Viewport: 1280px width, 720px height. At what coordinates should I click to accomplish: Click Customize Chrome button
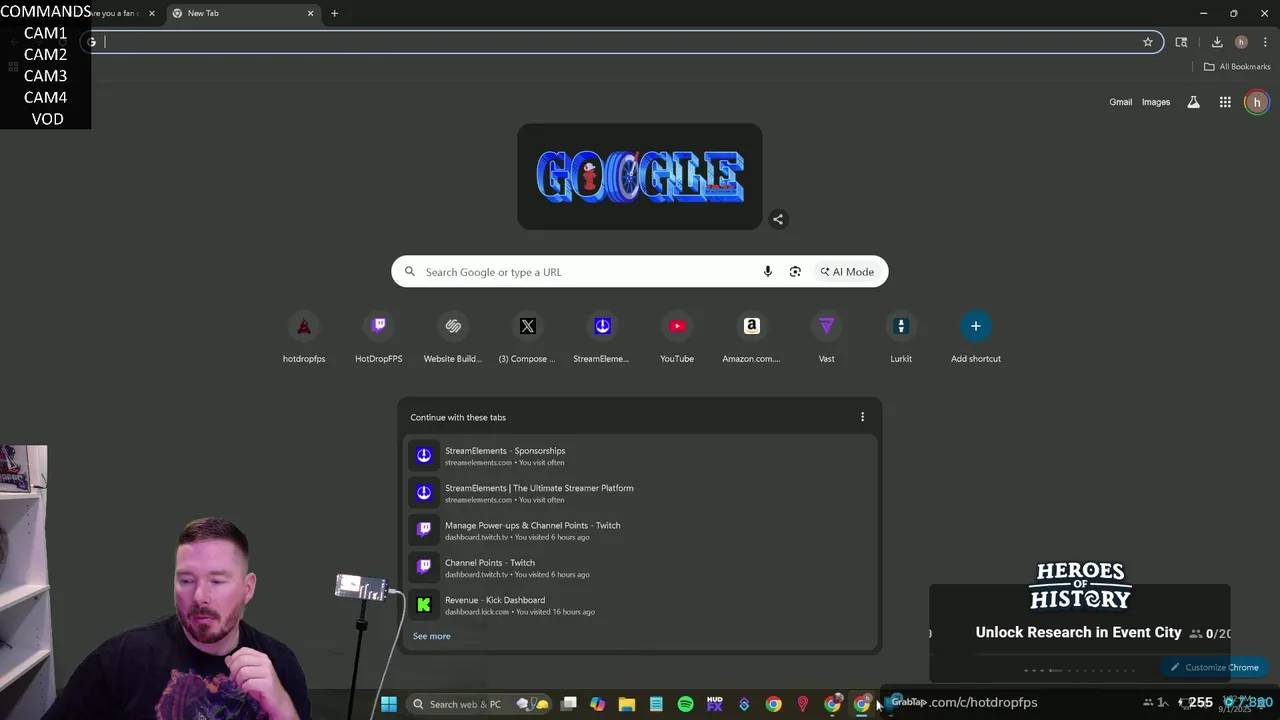point(1215,667)
